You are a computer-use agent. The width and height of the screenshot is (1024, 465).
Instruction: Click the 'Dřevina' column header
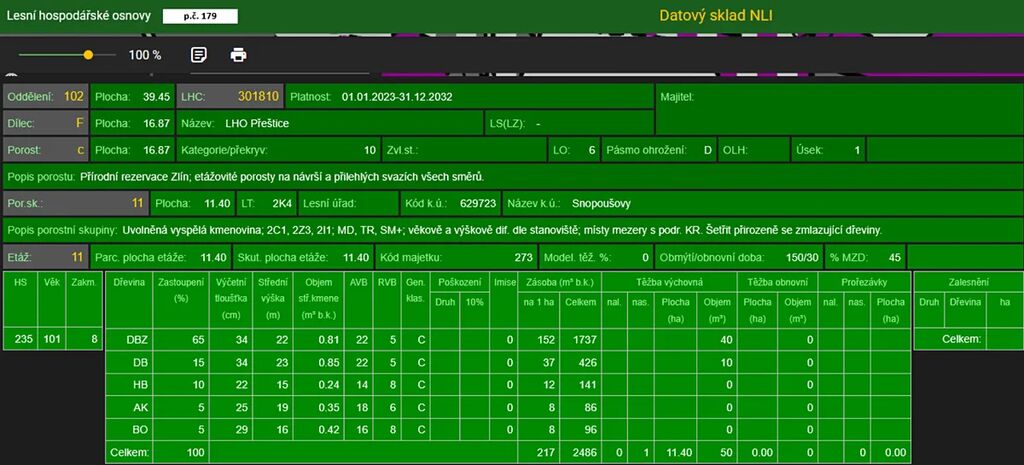130,283
